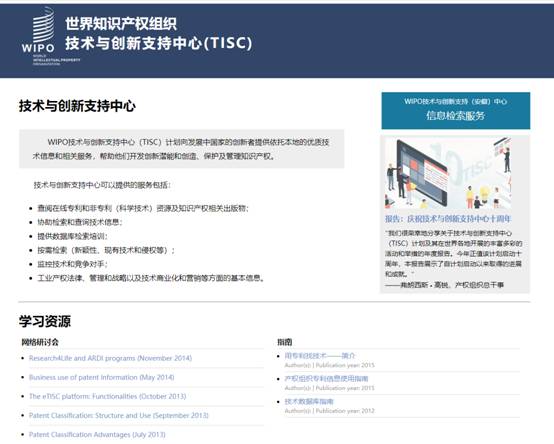Open the 技术数据库指南 guide link
Image resolution: width=554 pixels, height=444 pixels.
309,402
